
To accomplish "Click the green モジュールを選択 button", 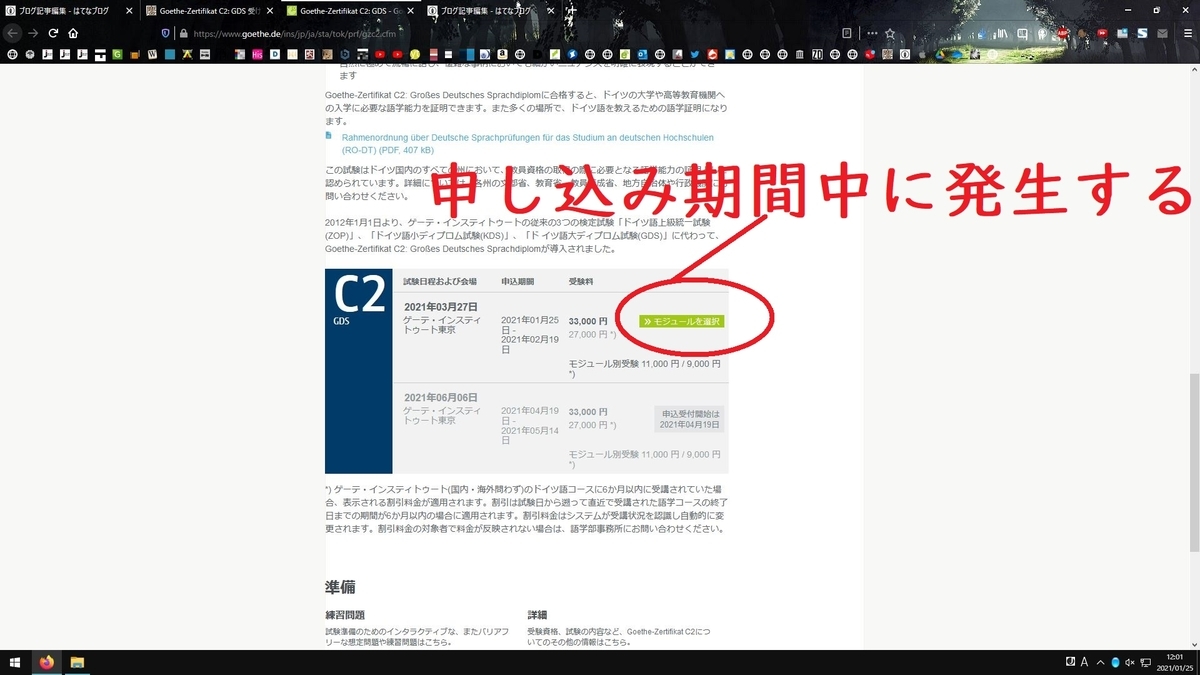I will click(x=682, y=321).
